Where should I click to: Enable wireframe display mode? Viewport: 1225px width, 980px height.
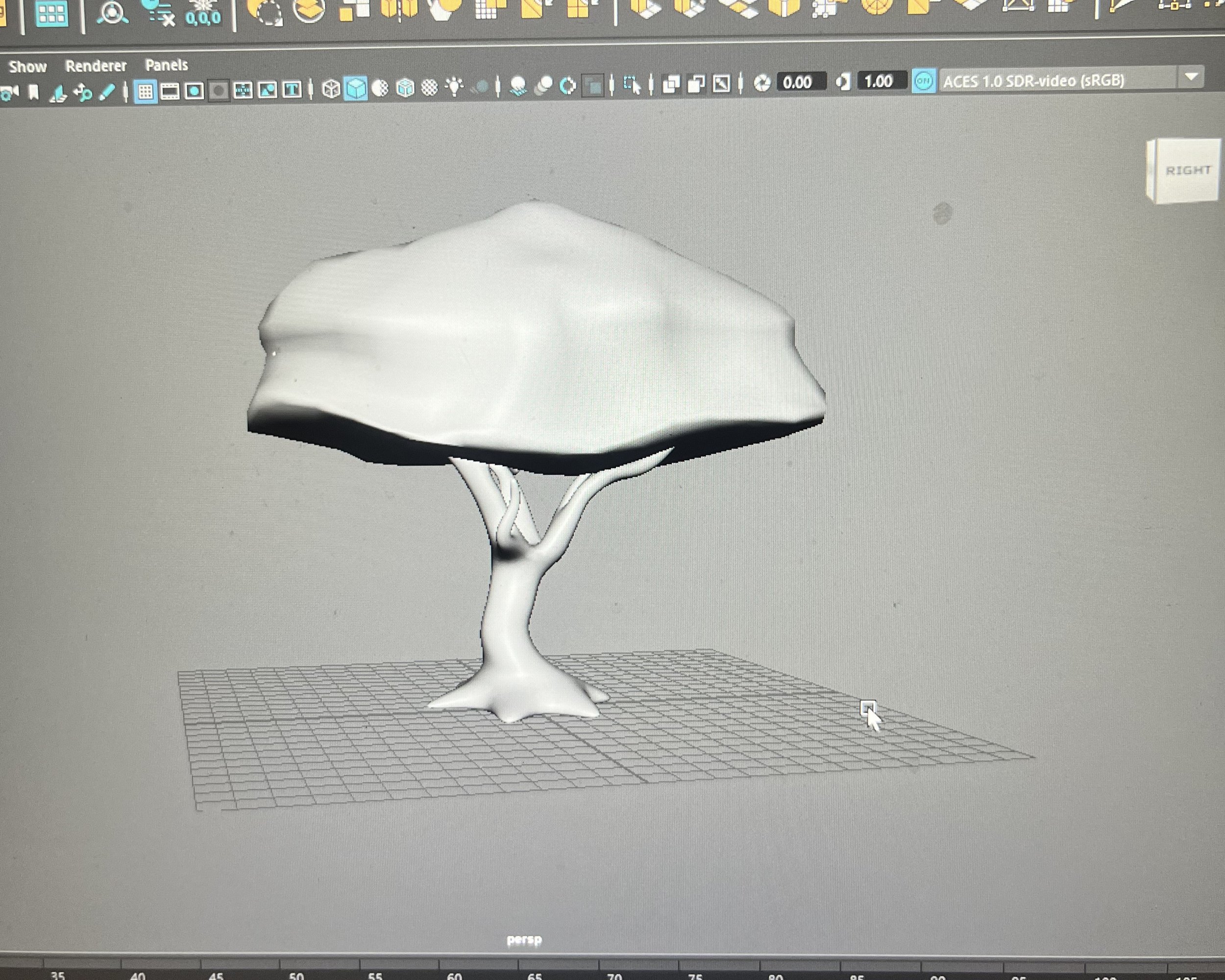(331, 89)
